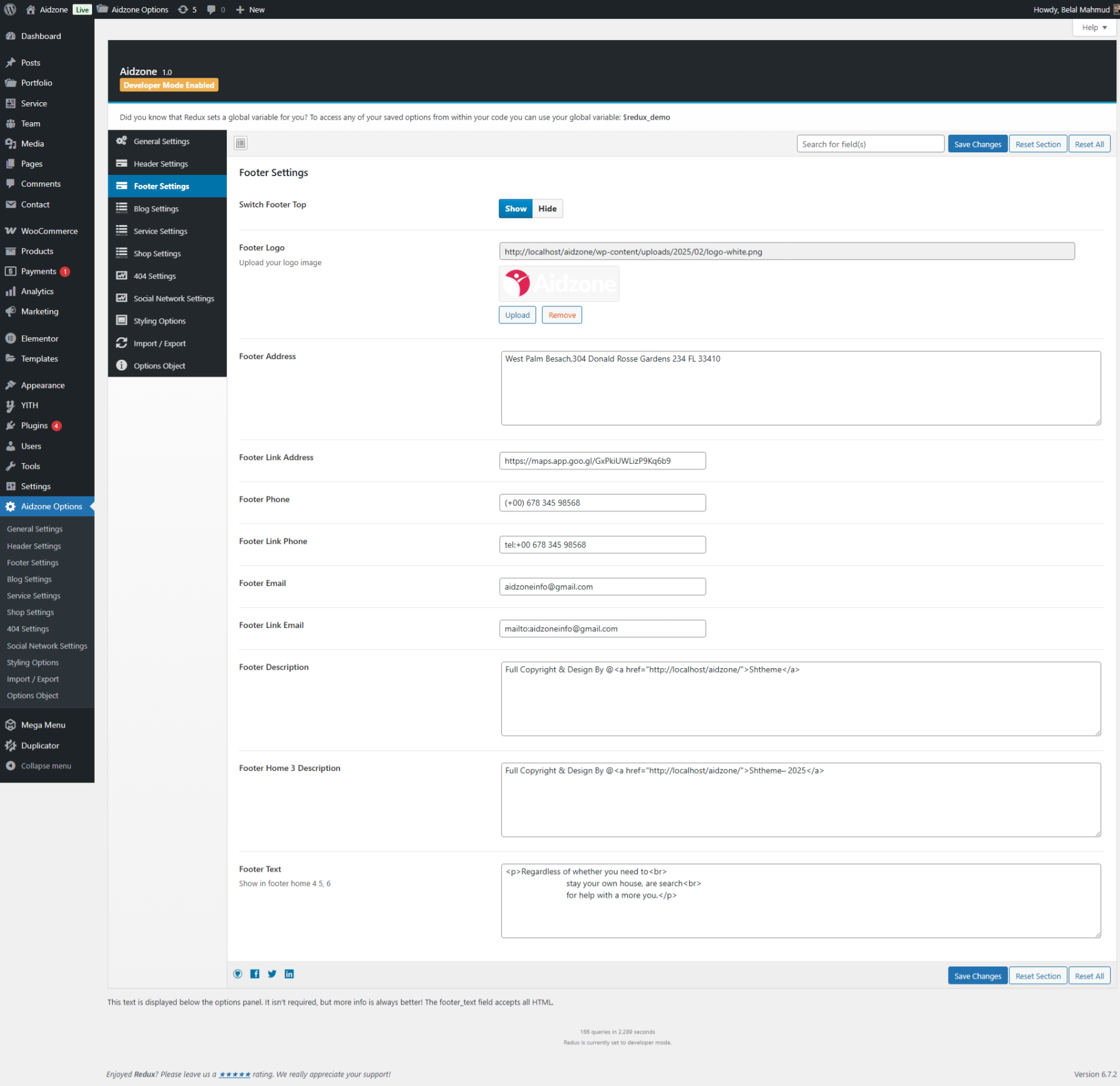Open the LinkedIn icon in panel footer
This screenshot has width=1120, height=1086.
coord(289,974)
